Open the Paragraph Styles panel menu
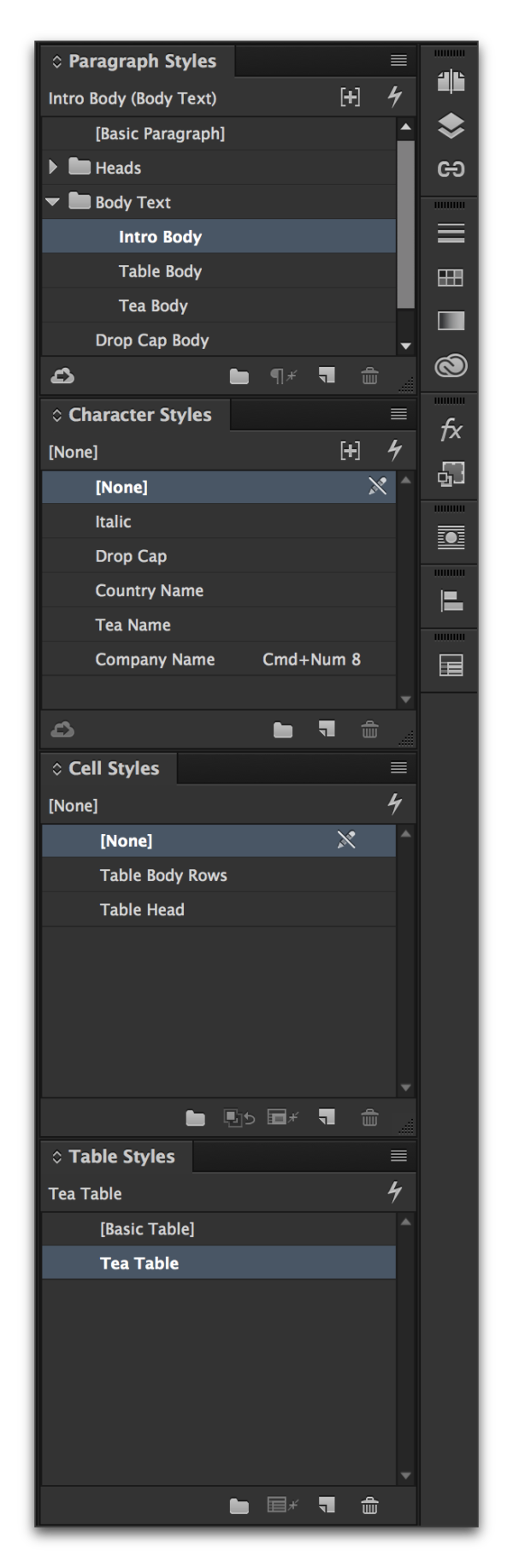This screenshot has height=1568, width=513. (398, 60)
